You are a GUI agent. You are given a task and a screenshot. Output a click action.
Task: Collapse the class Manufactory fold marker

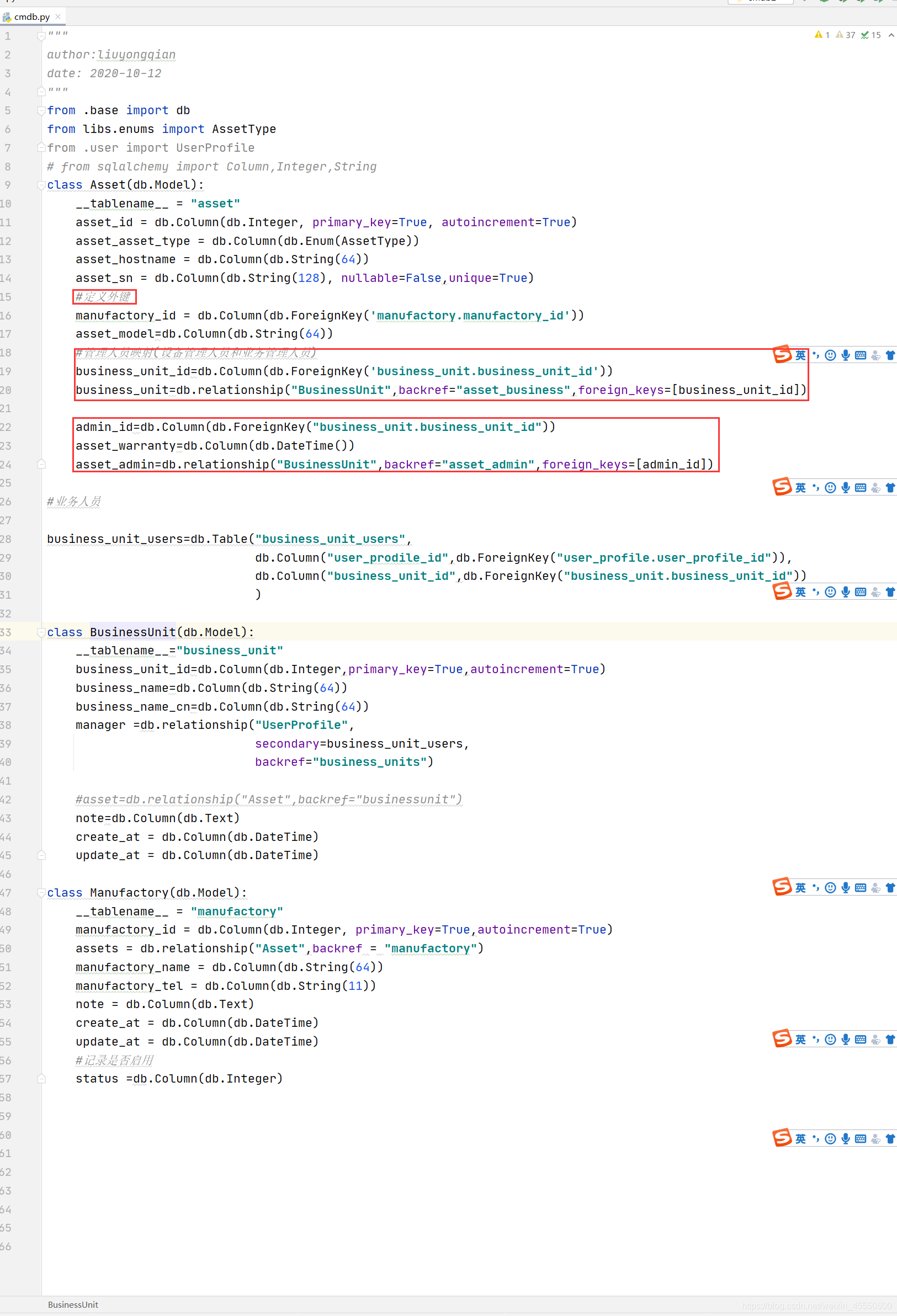pyautogui.click(x=41, y=892)
